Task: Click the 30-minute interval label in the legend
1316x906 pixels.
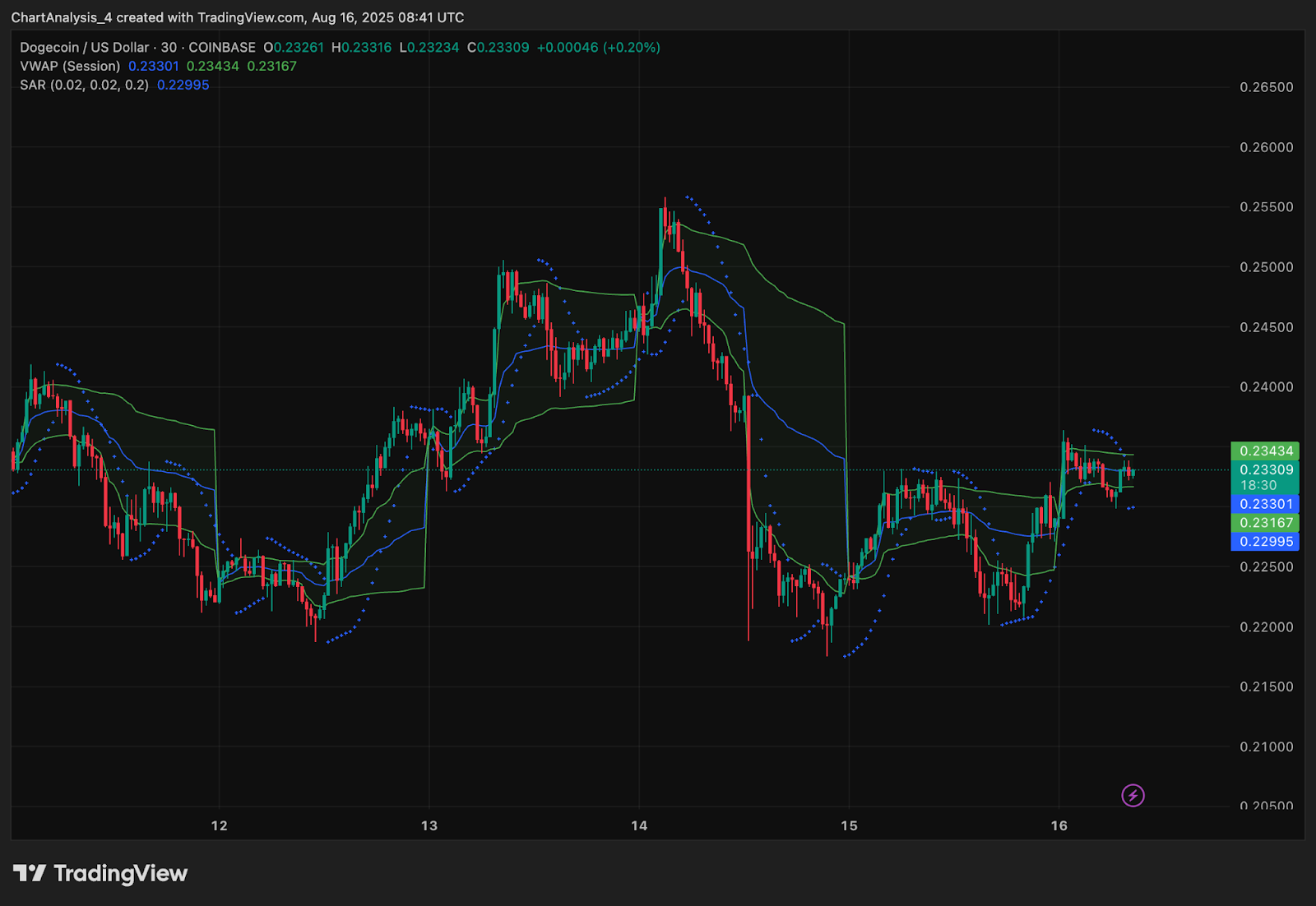Action: pos(169,48)
